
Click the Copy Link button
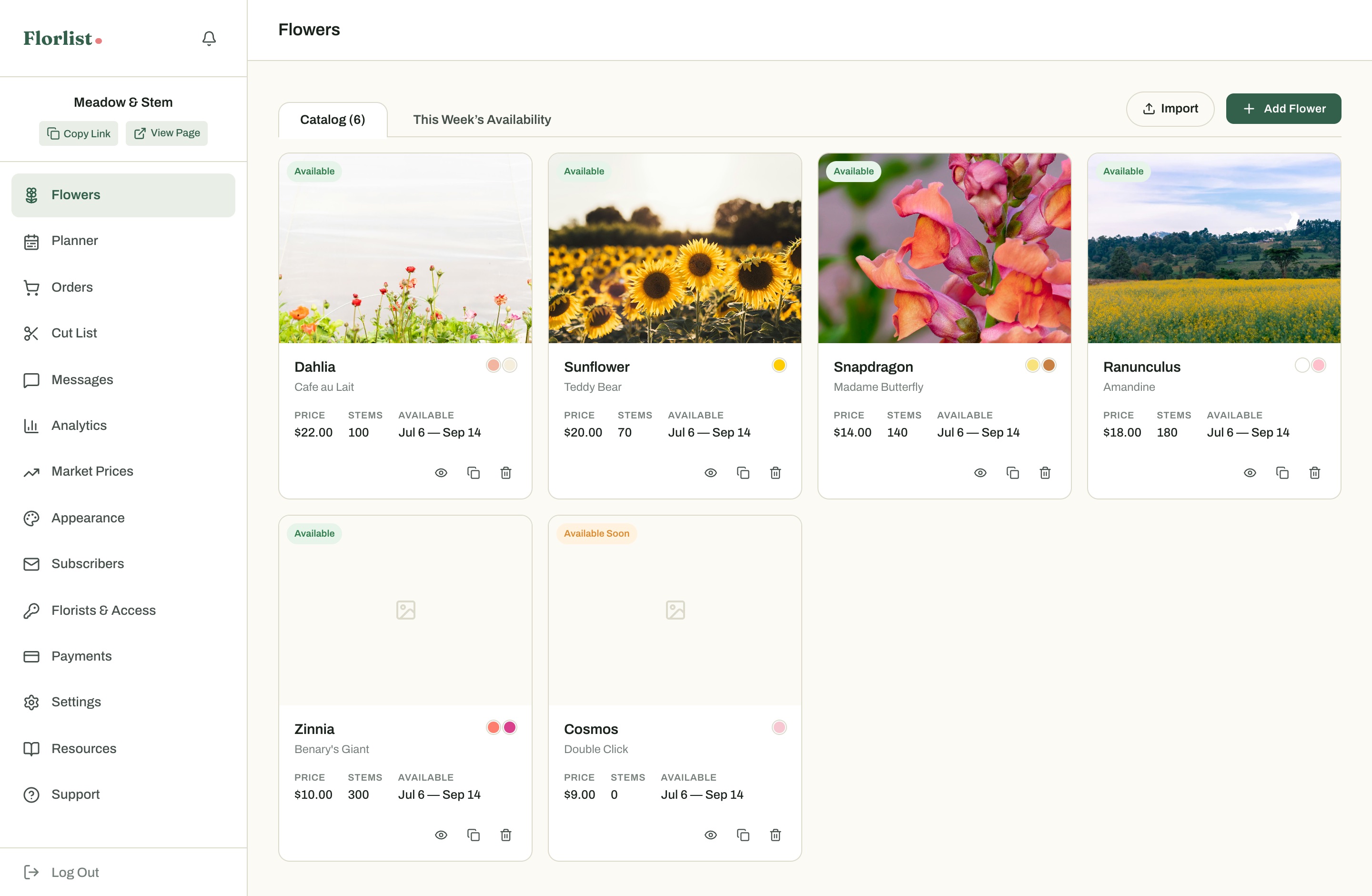(79, 133)
